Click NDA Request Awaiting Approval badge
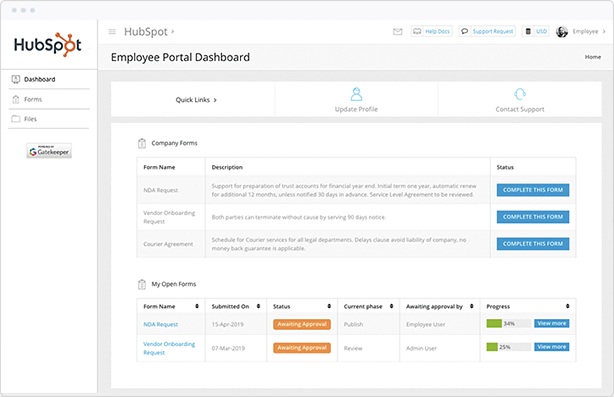The image size is (614, 397). tap(302, 324)
